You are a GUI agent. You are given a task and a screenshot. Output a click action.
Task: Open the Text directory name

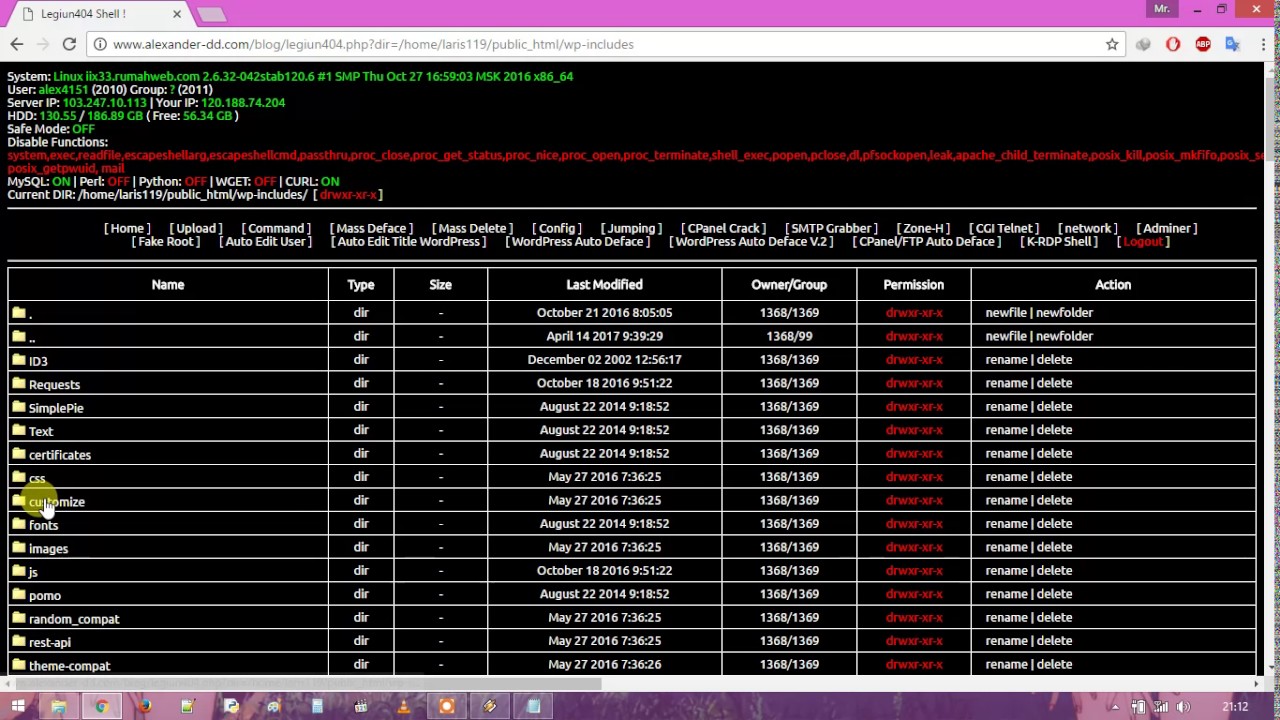[x=41, y=431]
